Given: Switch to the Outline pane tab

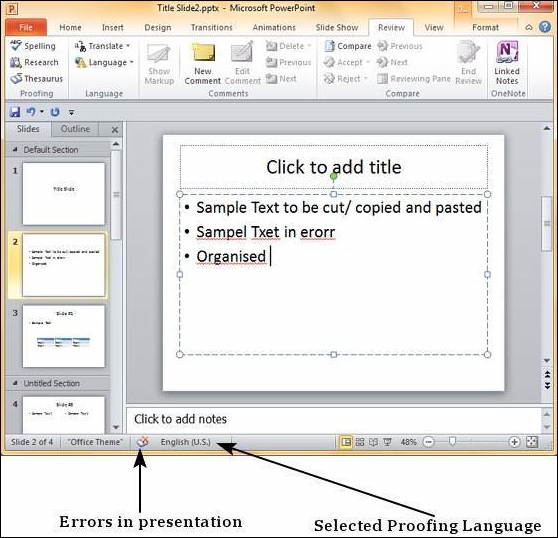Looking at the screenshot, I should pos(75,129).
